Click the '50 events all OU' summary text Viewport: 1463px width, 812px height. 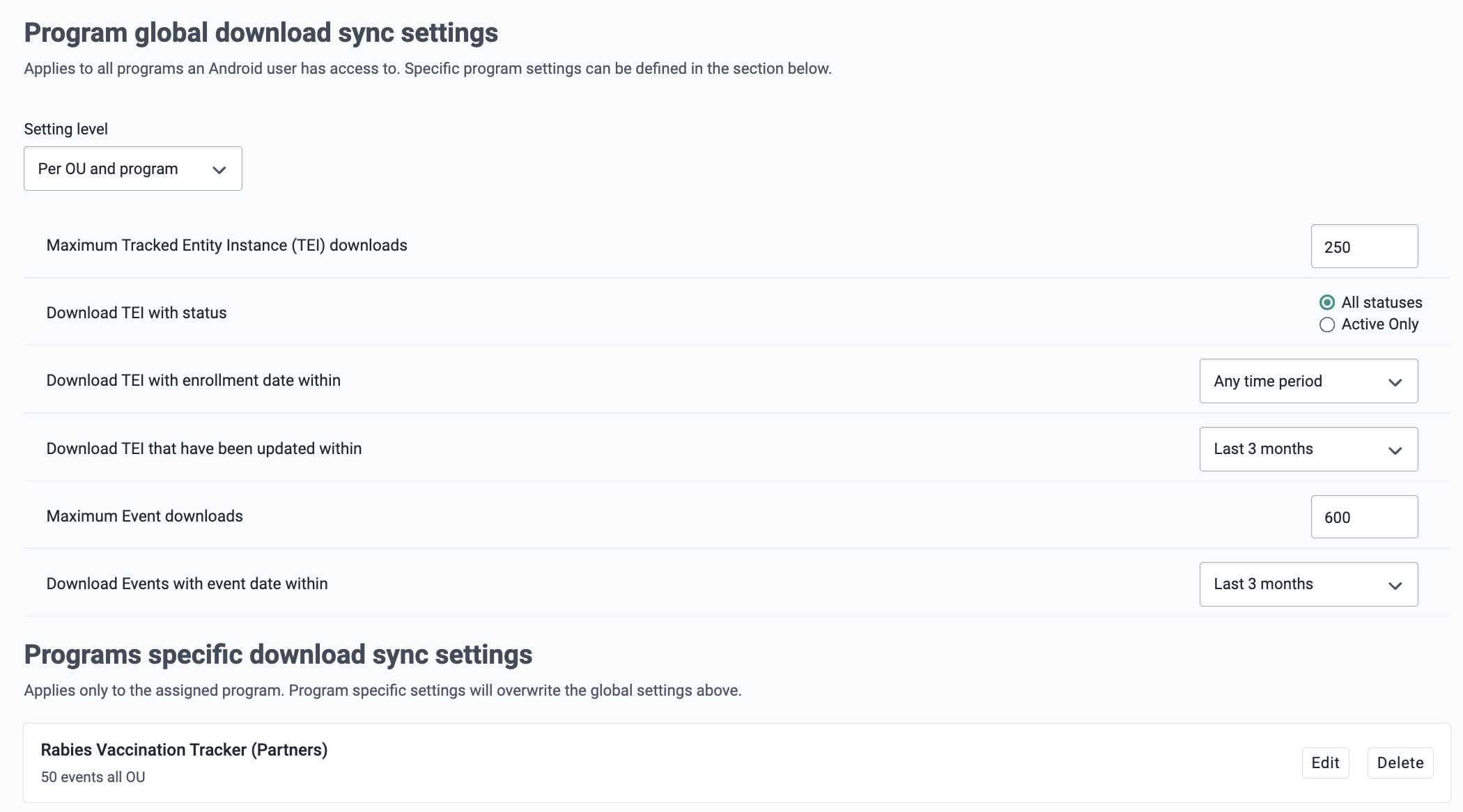[x=93, y=777]
